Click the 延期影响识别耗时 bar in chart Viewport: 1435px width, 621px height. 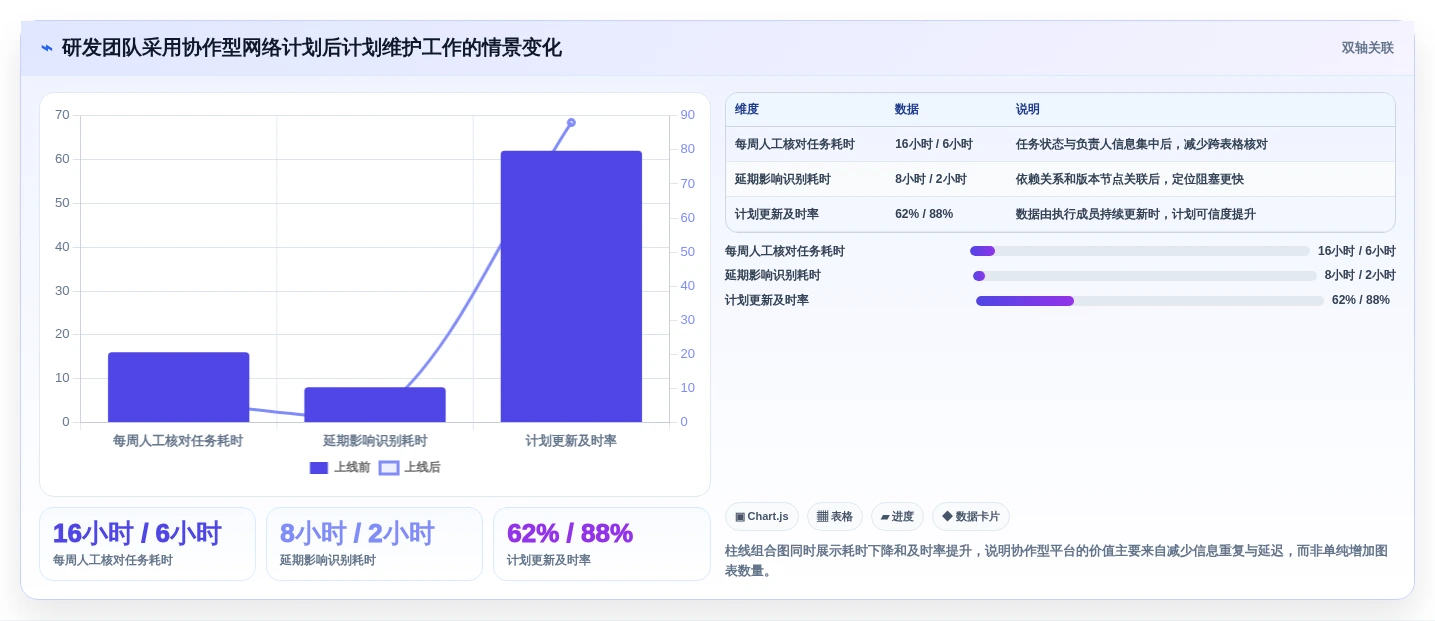click(x=375, y=404)
